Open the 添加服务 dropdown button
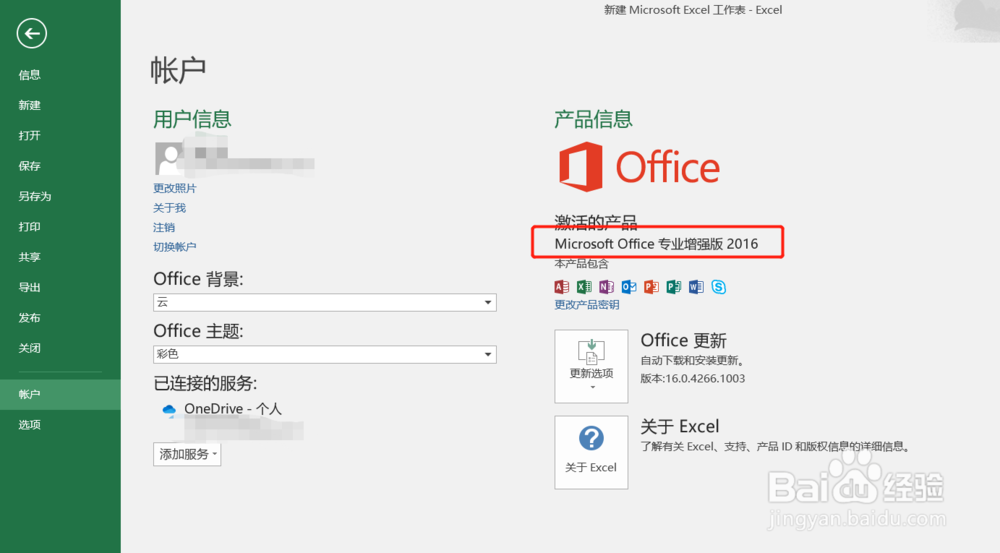The image size is (1000, 553). click(187, 454)
